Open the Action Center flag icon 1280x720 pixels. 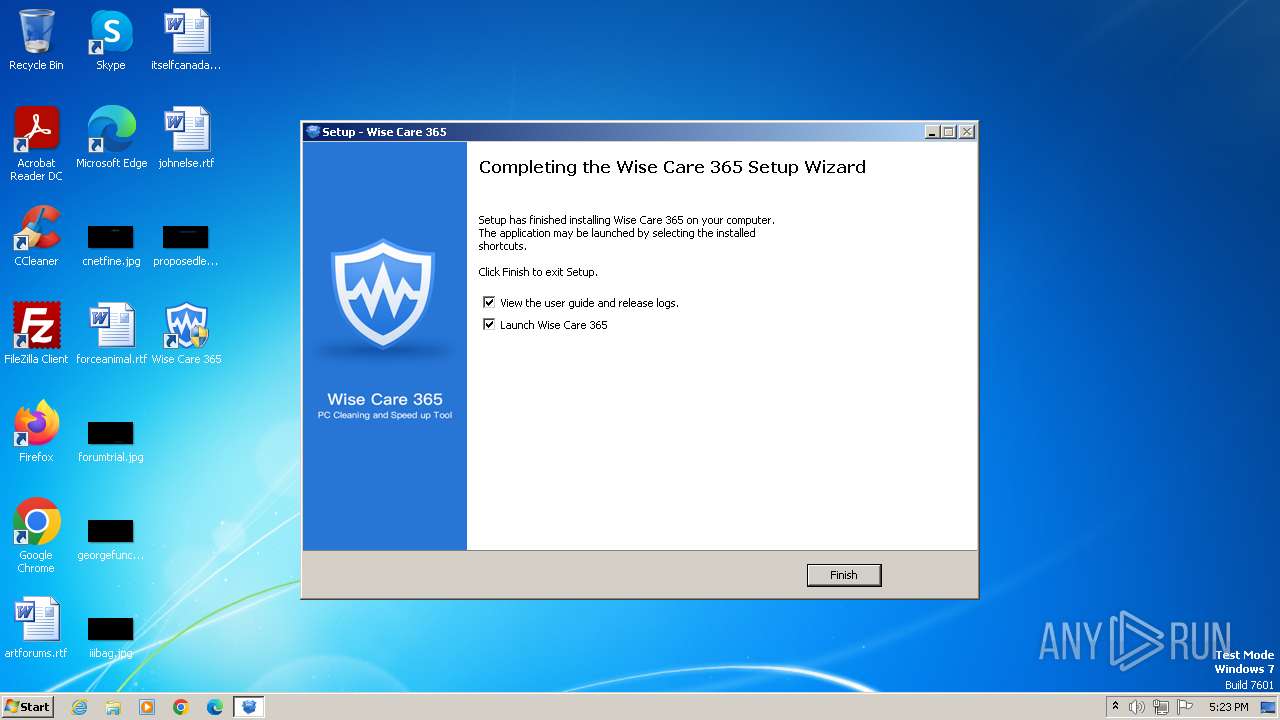tap(1185, 707)
